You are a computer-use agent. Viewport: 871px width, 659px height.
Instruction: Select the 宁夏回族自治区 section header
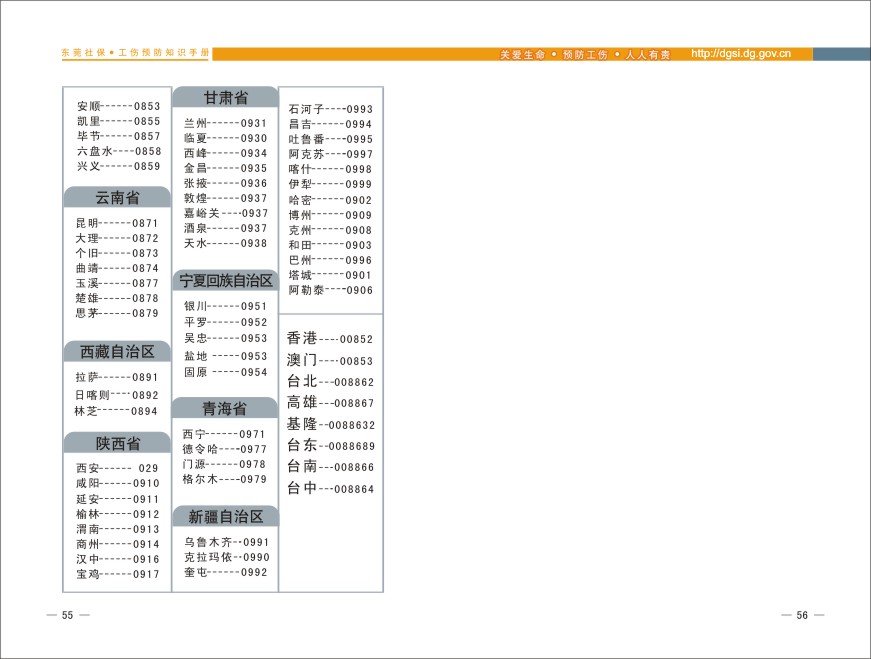225,281
